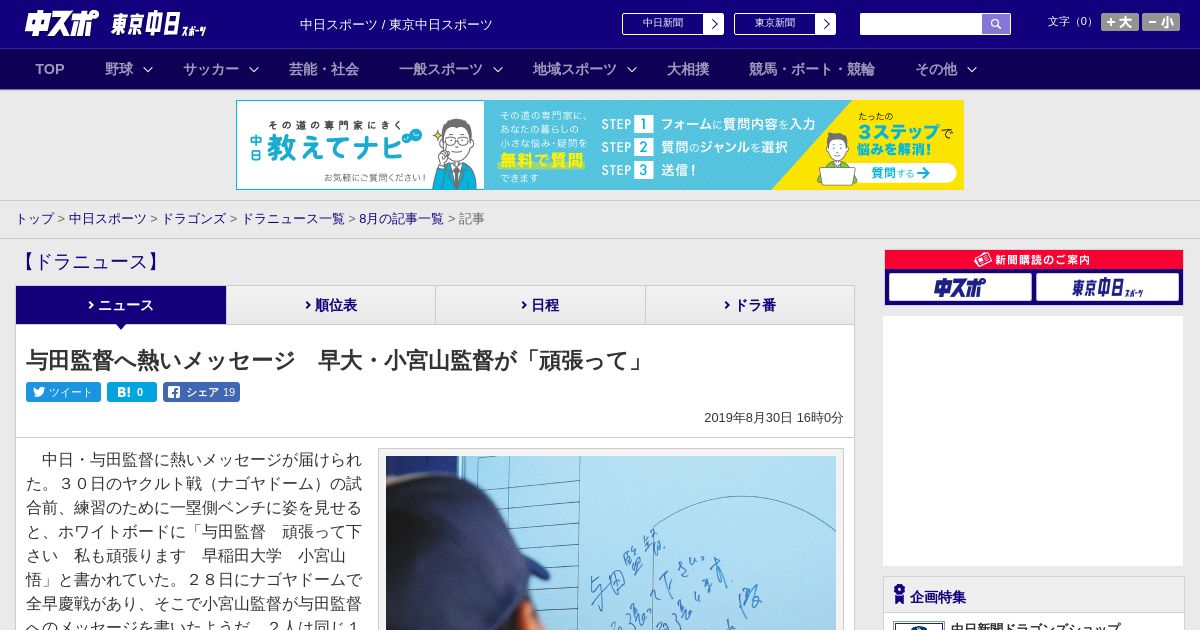Click the article whiteboard photo
The height and width of the screenshot is (630, 1200).
[x=611, y=543]
